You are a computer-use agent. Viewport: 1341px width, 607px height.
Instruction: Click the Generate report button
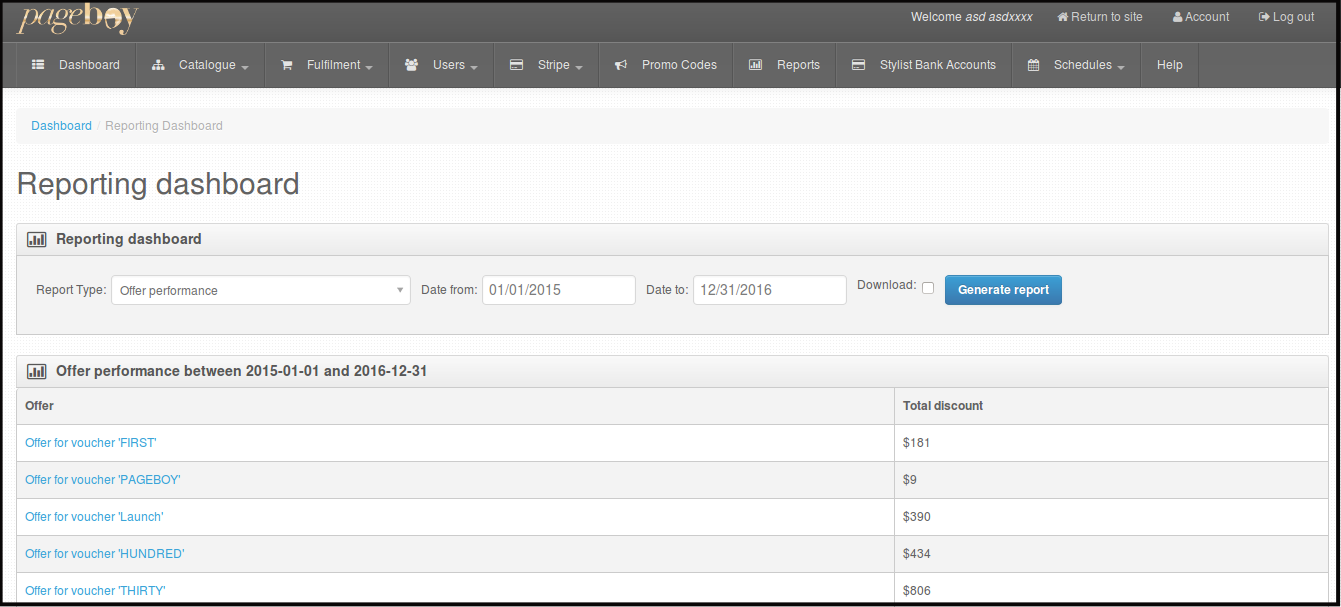1003,290
